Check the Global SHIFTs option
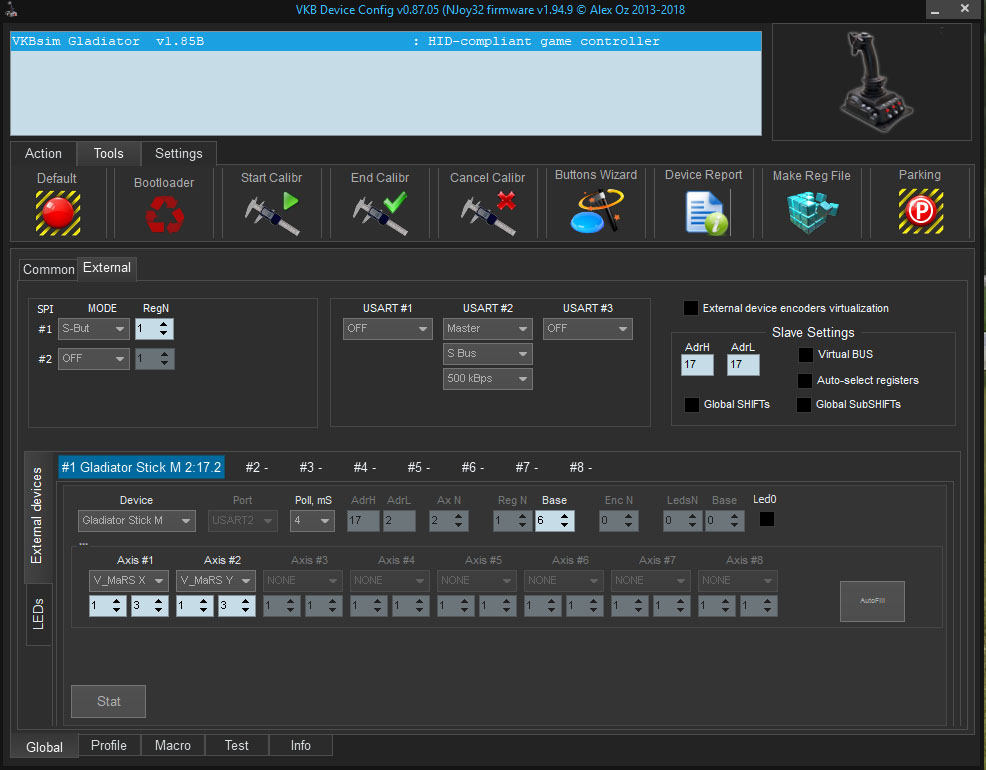986x770 pixels. (x=691, y=405)
